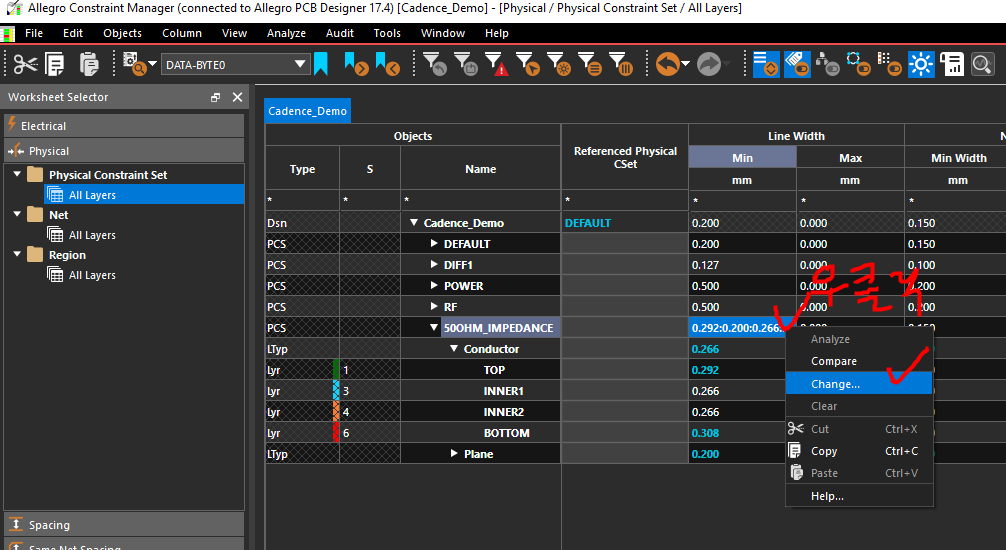Screen dimensions: 1006x550
Task: Click the Cut scissors toolbar icon
Action: [25, 64]
